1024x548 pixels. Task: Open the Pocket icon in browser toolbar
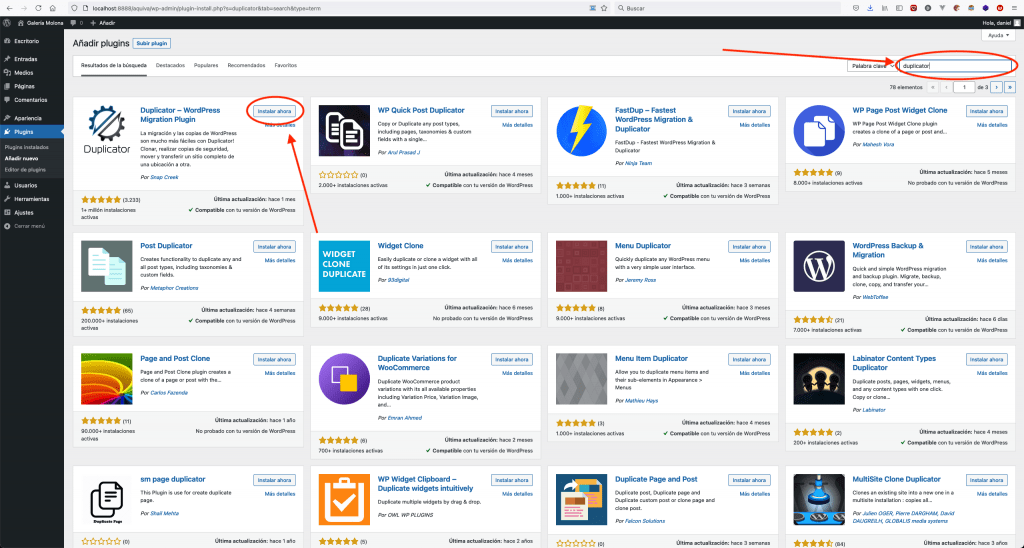tap(856, 8)
